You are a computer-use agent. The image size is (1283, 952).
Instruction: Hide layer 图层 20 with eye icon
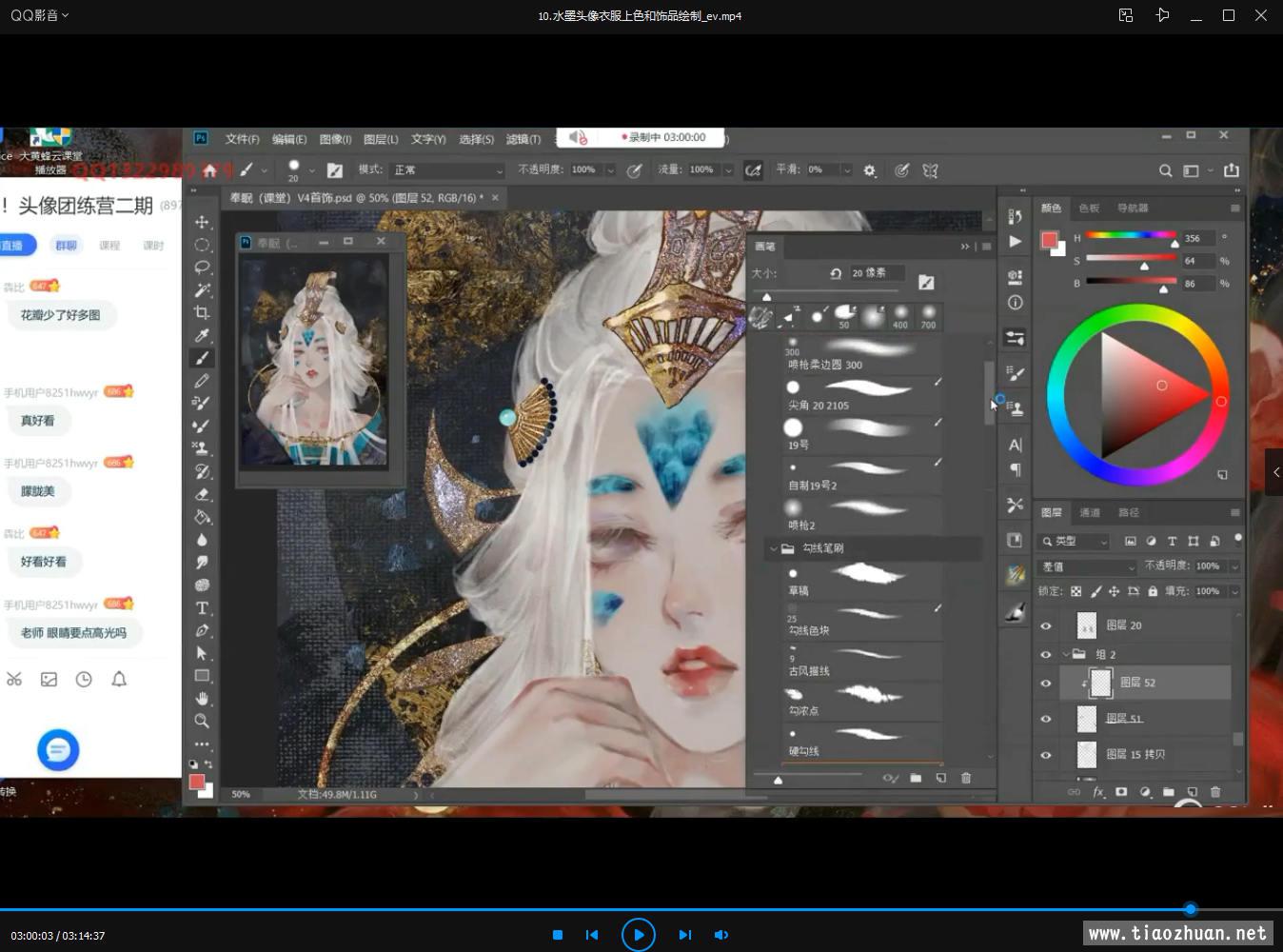1046,625
